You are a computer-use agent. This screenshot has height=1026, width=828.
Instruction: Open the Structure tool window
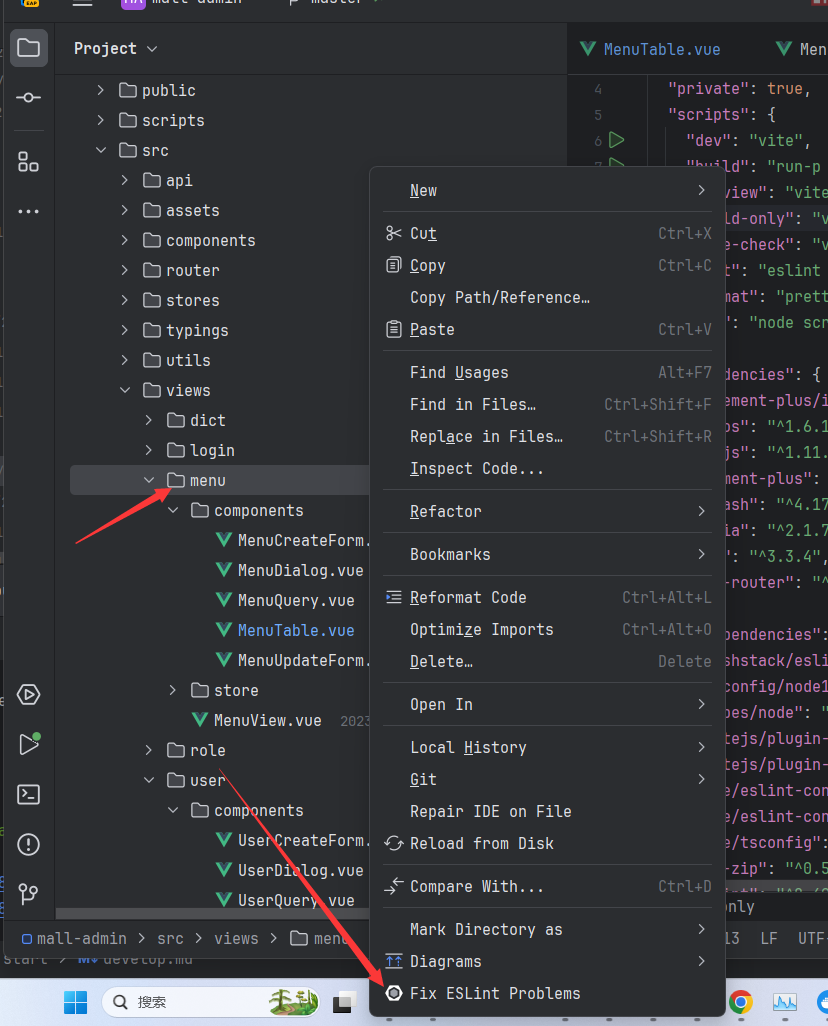coord(29,161)
